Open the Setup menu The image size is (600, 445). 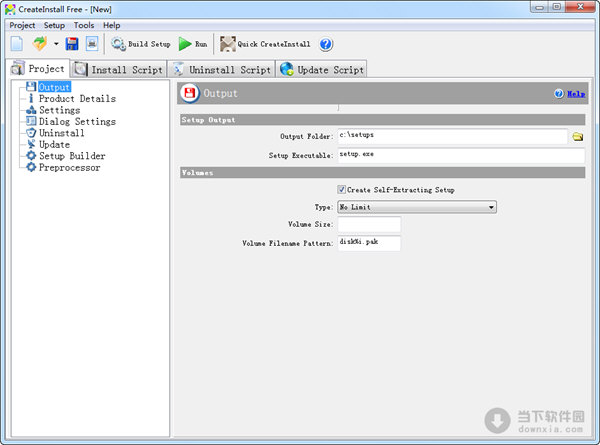pyautogui.click(x=54, y=25)
